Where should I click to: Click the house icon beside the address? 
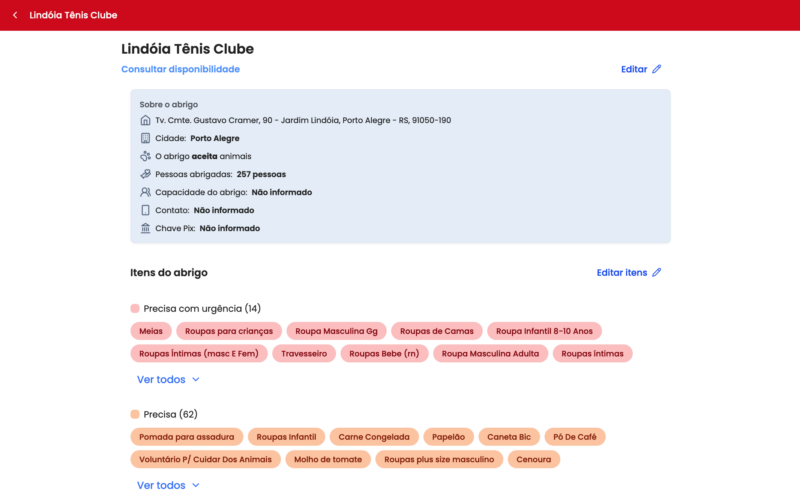click(145, 120)
